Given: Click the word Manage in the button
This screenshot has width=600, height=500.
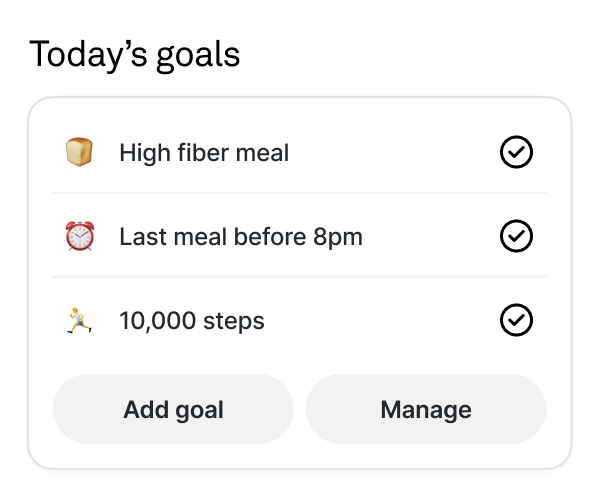Looking at the screenshot, I should [426, 410].
